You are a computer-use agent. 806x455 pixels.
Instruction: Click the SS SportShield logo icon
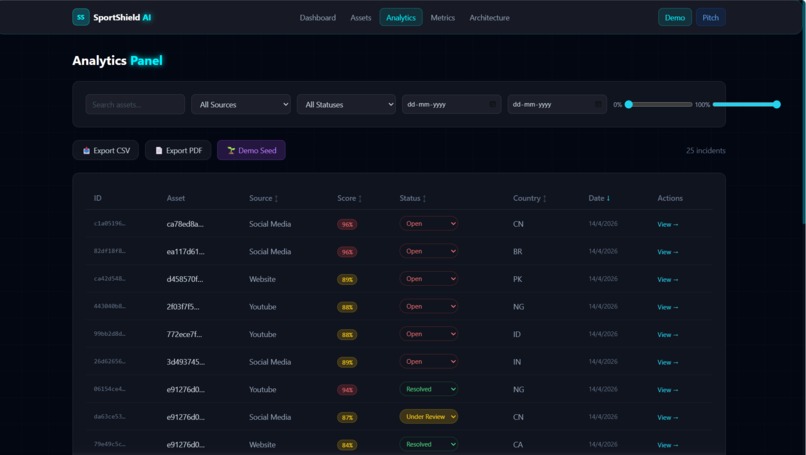81,17
